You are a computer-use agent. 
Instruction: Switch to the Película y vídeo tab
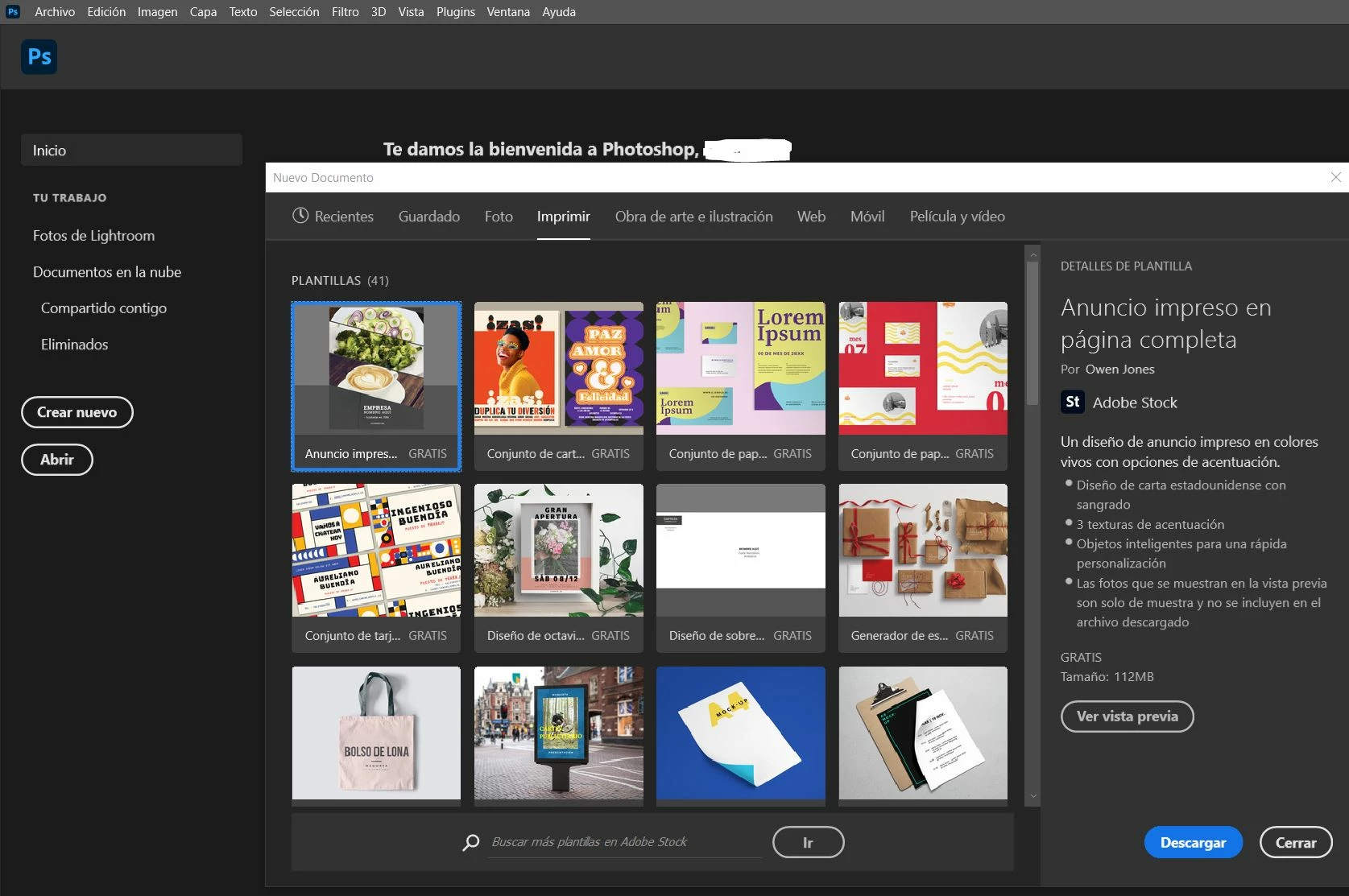[x=957, y=216]
